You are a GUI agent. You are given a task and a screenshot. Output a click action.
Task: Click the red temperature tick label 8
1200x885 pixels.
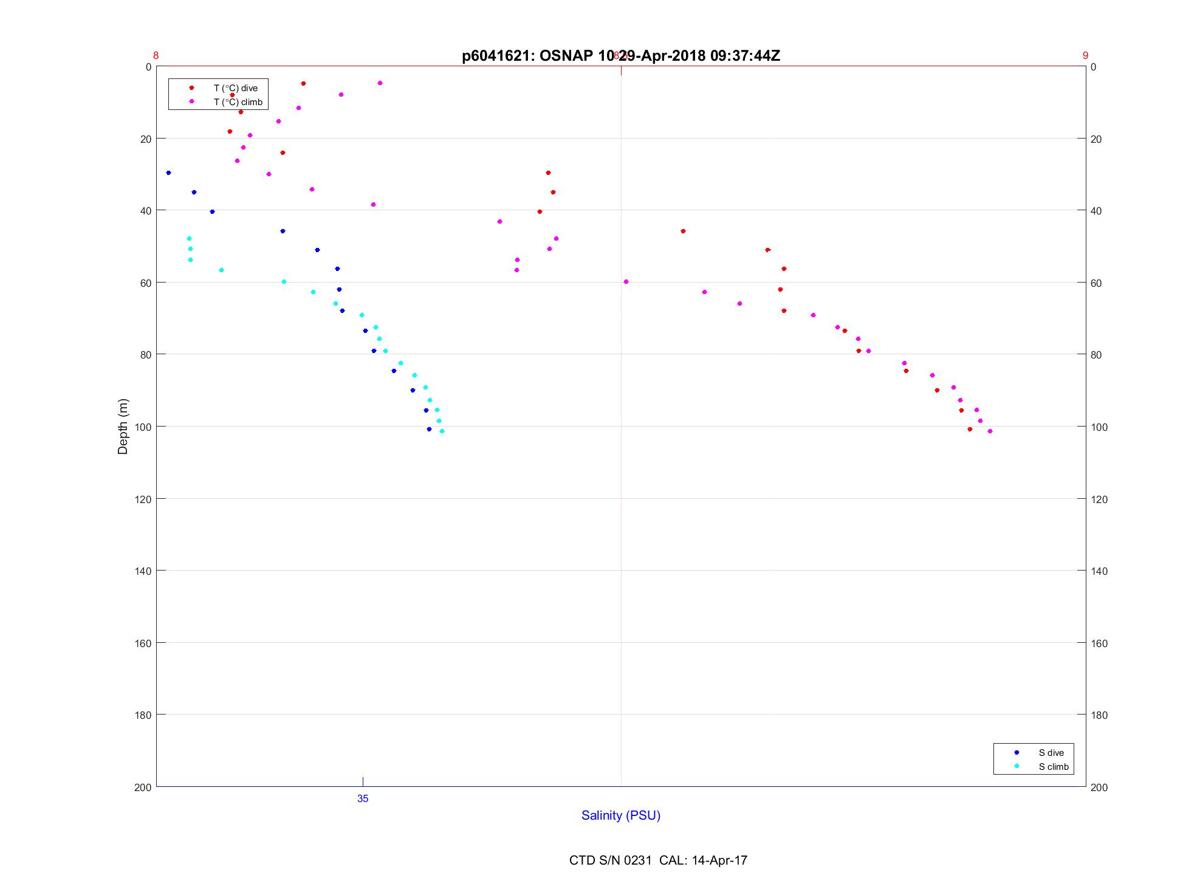click(x=156, y=56)
